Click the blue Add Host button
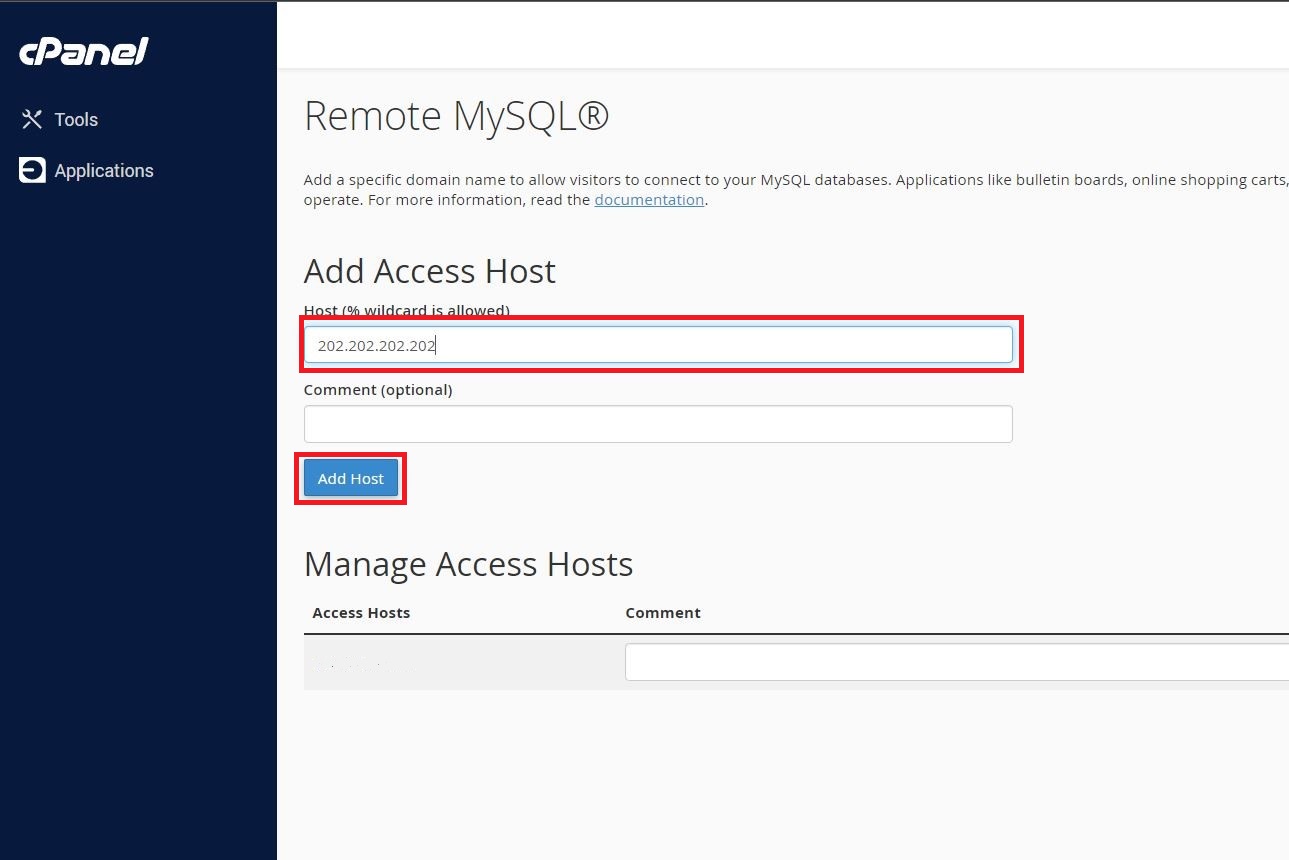1289x860 pixels. (351, 478)
